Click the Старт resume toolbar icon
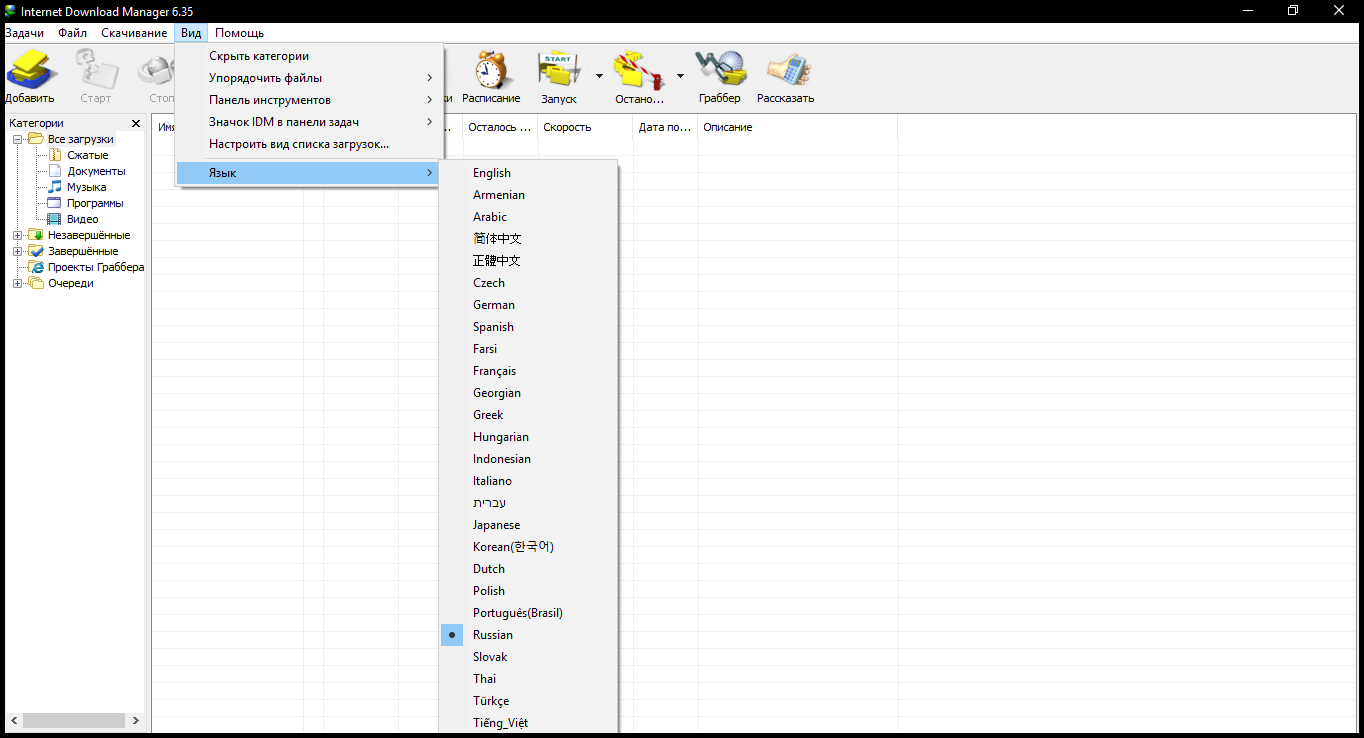 point(96,70)
